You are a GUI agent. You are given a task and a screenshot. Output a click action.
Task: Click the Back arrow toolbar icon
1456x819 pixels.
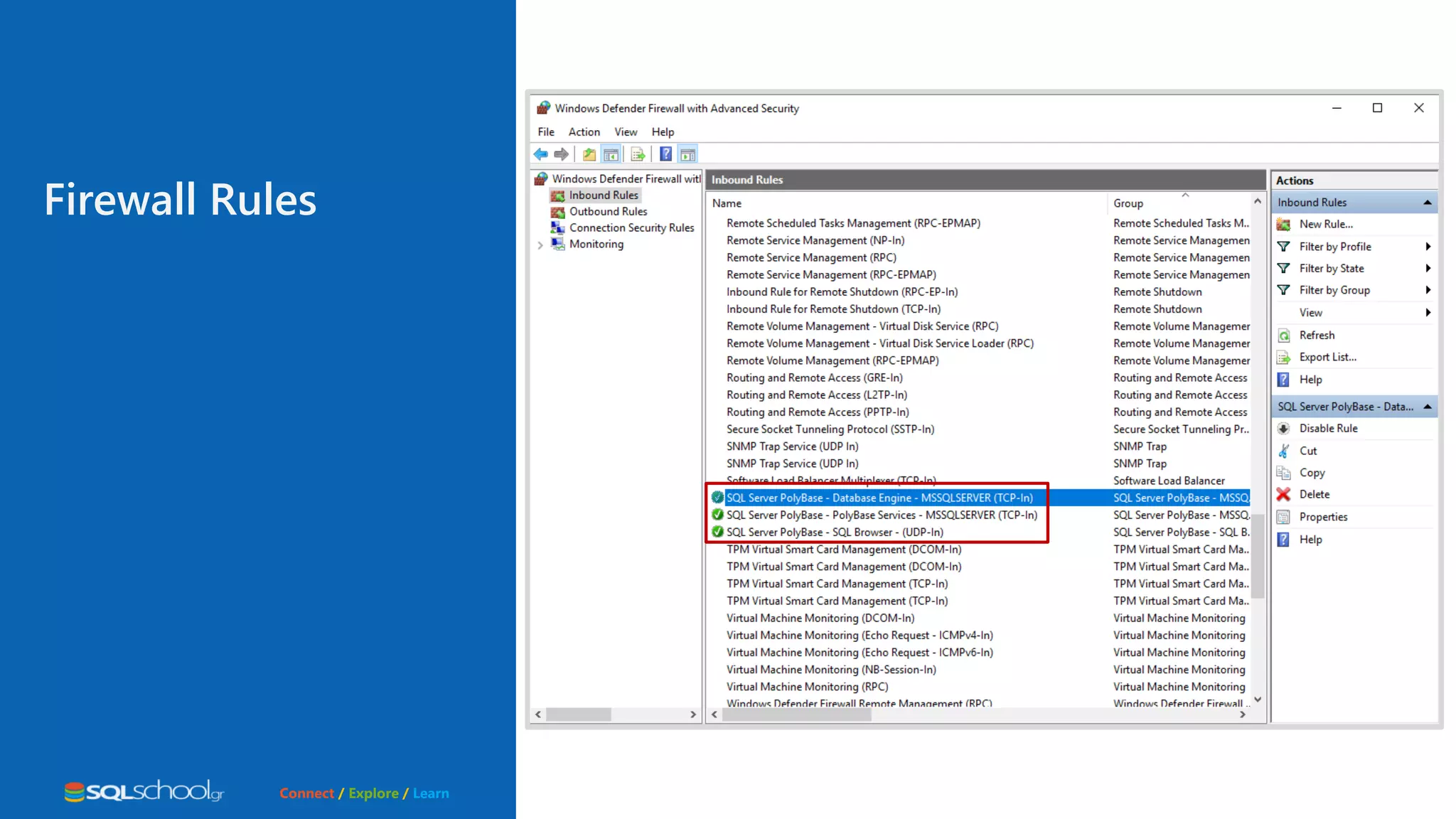click(x=541, y=154)
